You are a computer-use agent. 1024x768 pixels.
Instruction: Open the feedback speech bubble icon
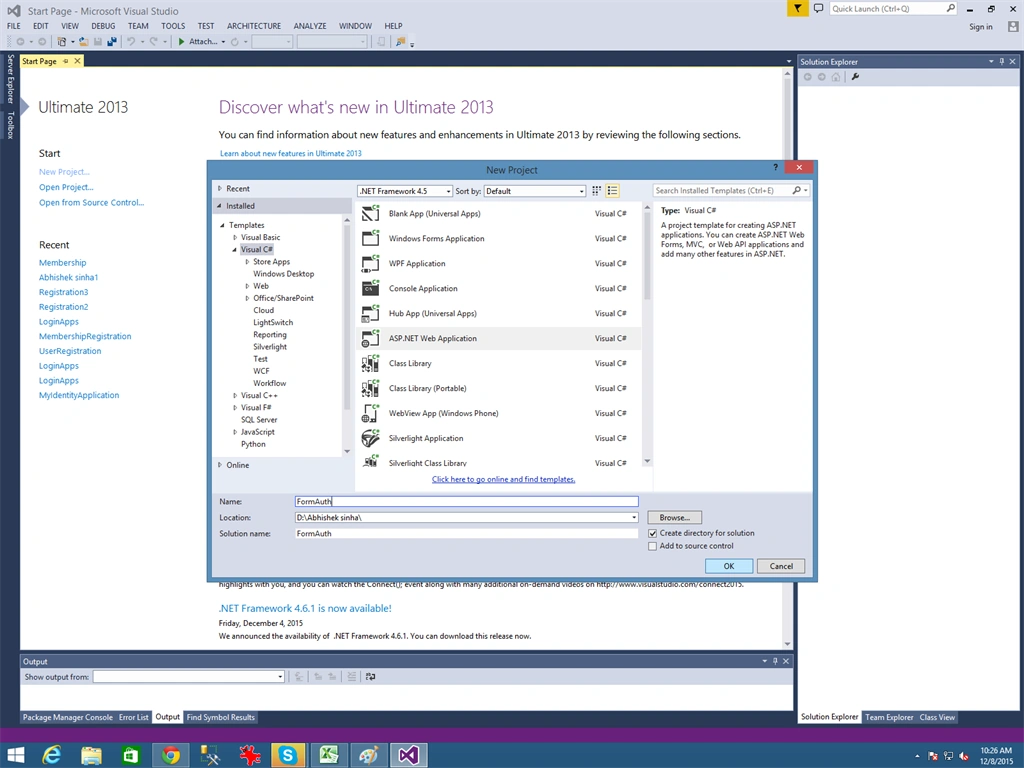pyautogui.click(x=818, y=8)
